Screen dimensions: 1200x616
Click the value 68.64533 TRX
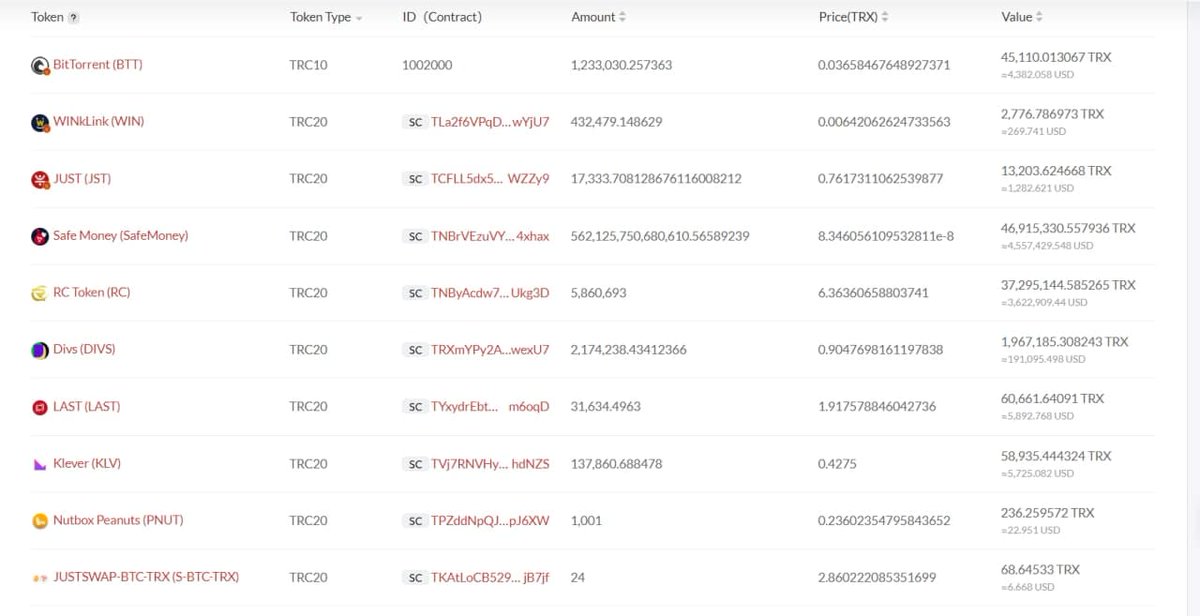click(x=1040, y=570)
